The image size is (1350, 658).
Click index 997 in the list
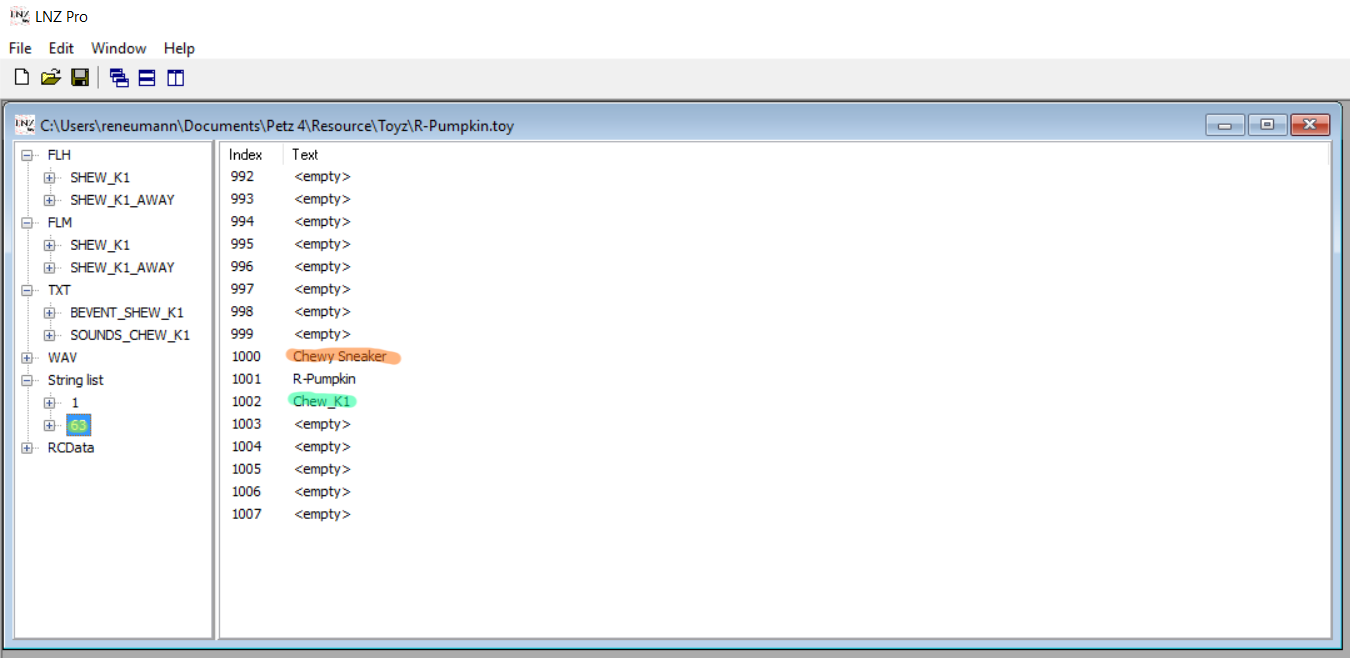click(x=242, y=289)
